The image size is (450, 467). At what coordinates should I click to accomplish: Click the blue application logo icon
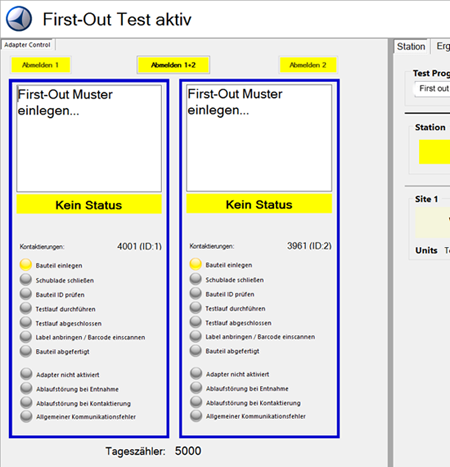click(x=19, y=19)
